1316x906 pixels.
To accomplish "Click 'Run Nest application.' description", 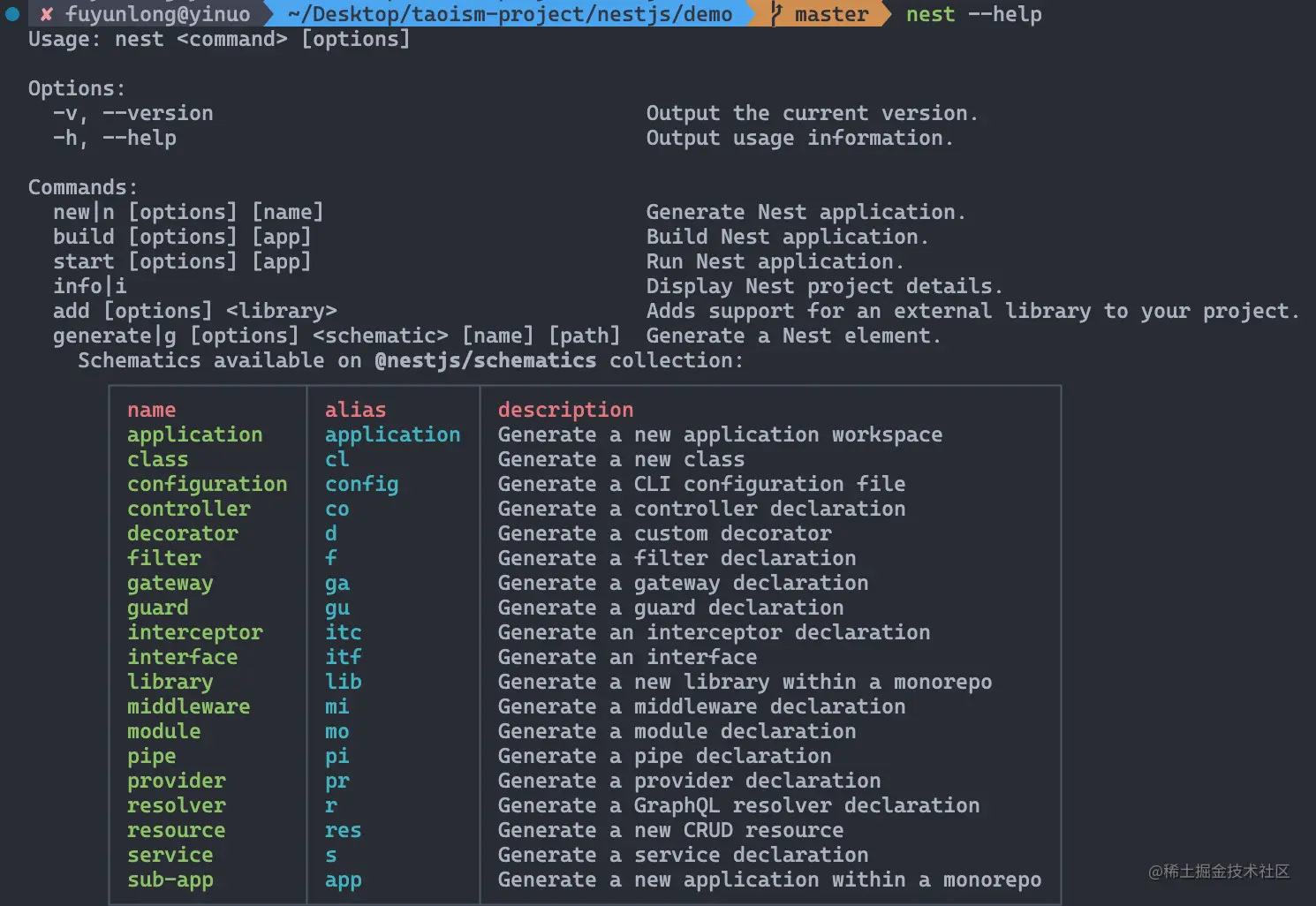I will [775, 261].
